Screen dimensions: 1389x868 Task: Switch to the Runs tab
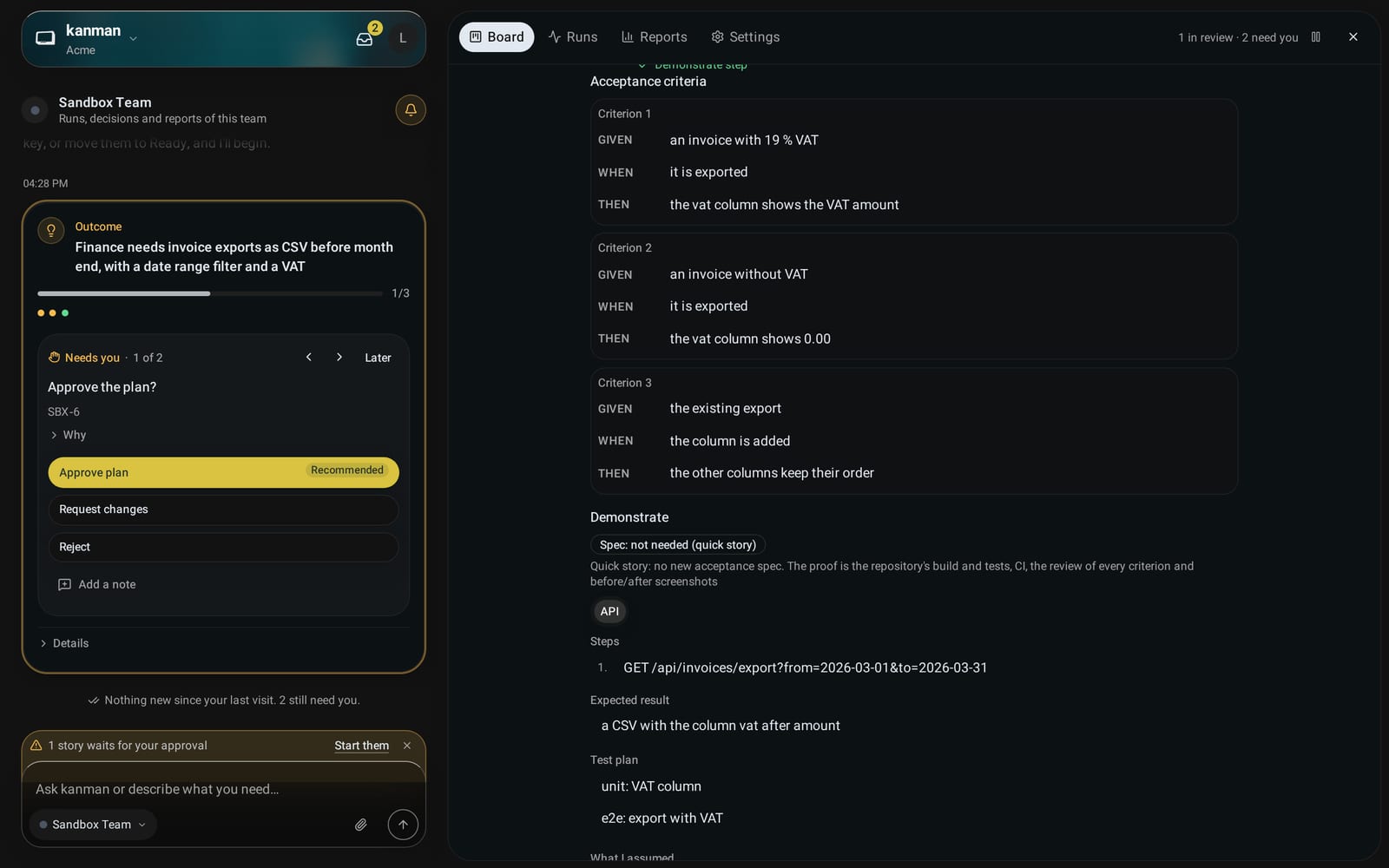(x=573, y=37)
